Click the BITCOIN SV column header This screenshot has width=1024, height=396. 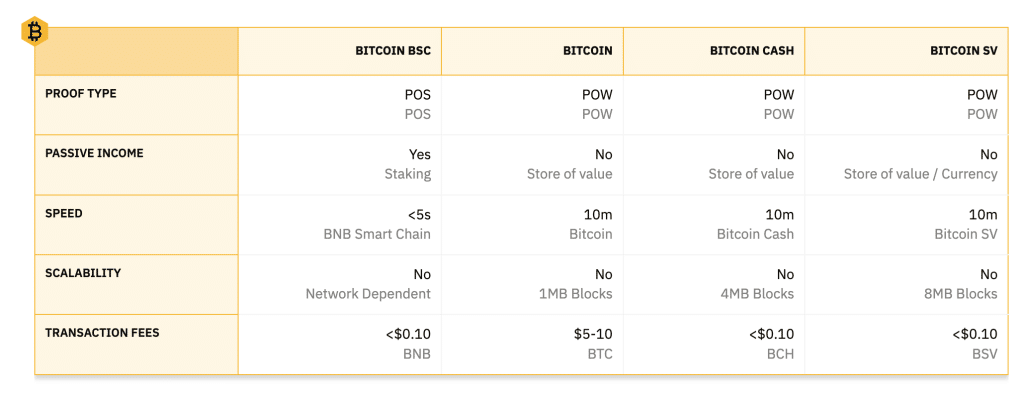pyautogui.click(x=964, y=51)
